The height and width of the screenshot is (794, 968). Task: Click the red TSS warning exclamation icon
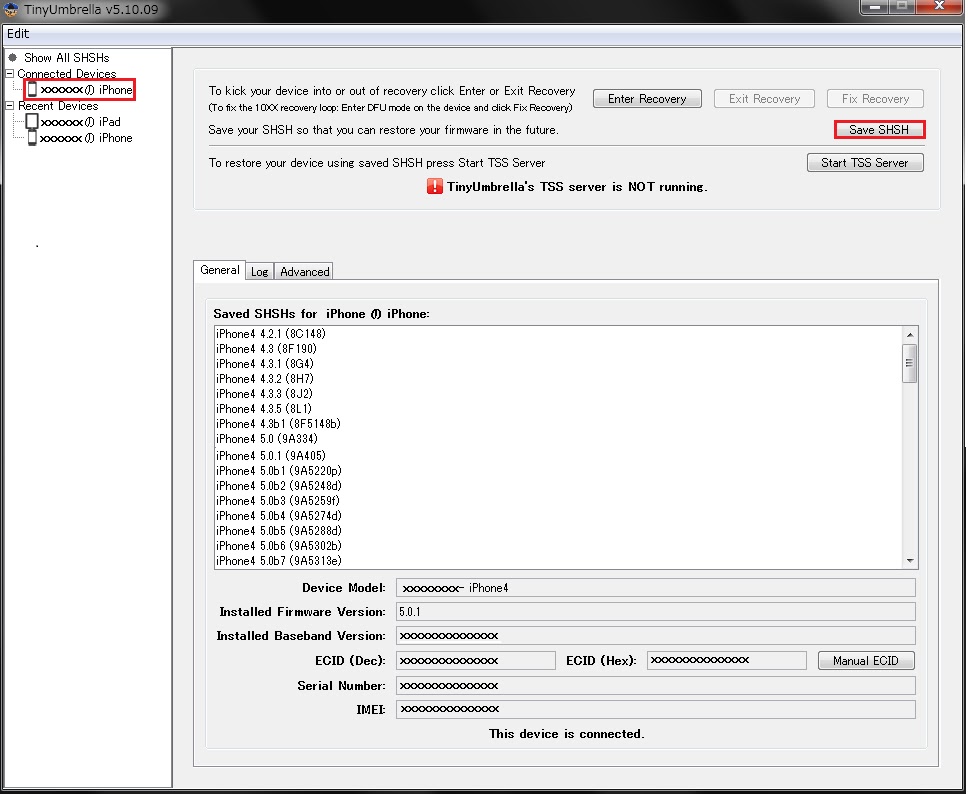coord(432,186)
